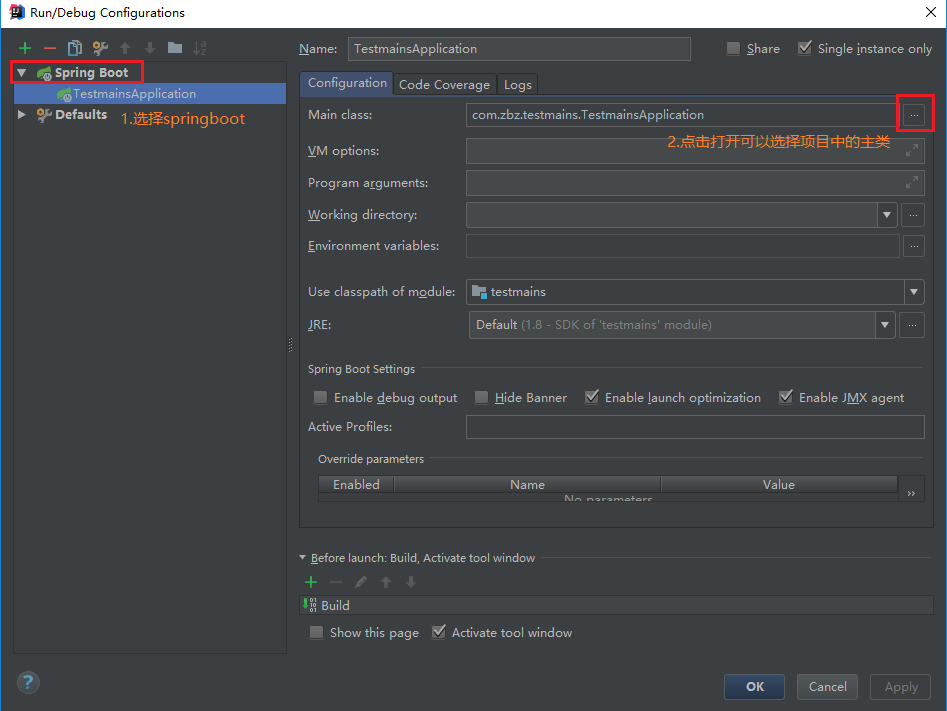Open edit defaults wrench icon in toolbar
This screenshot has width=947, height=711.
100,48
